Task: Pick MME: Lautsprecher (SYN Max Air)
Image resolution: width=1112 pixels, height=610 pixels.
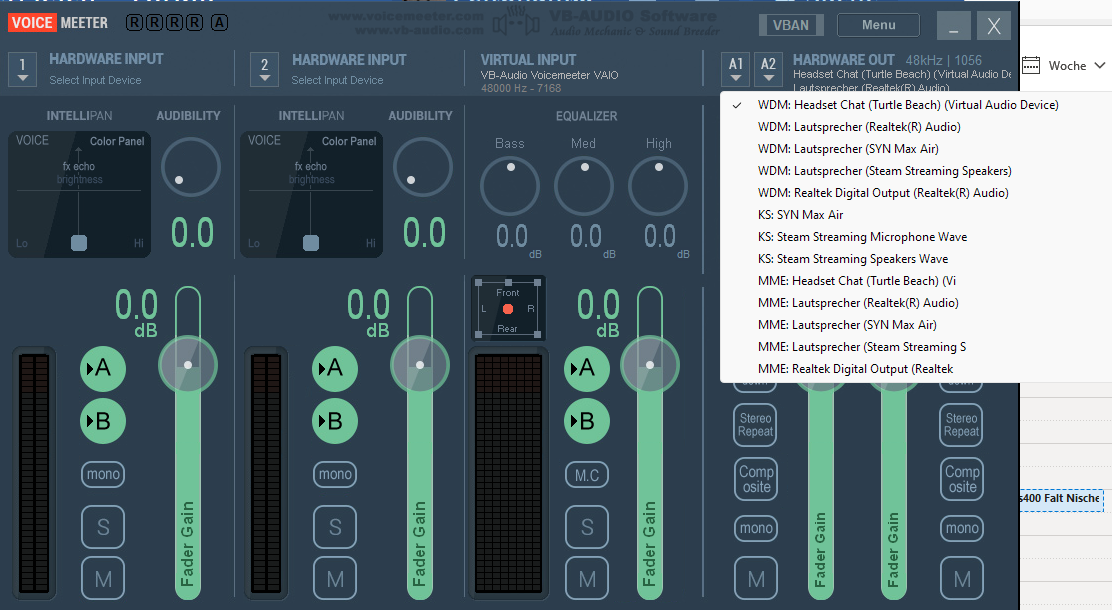Action: (x=847, y=325)
